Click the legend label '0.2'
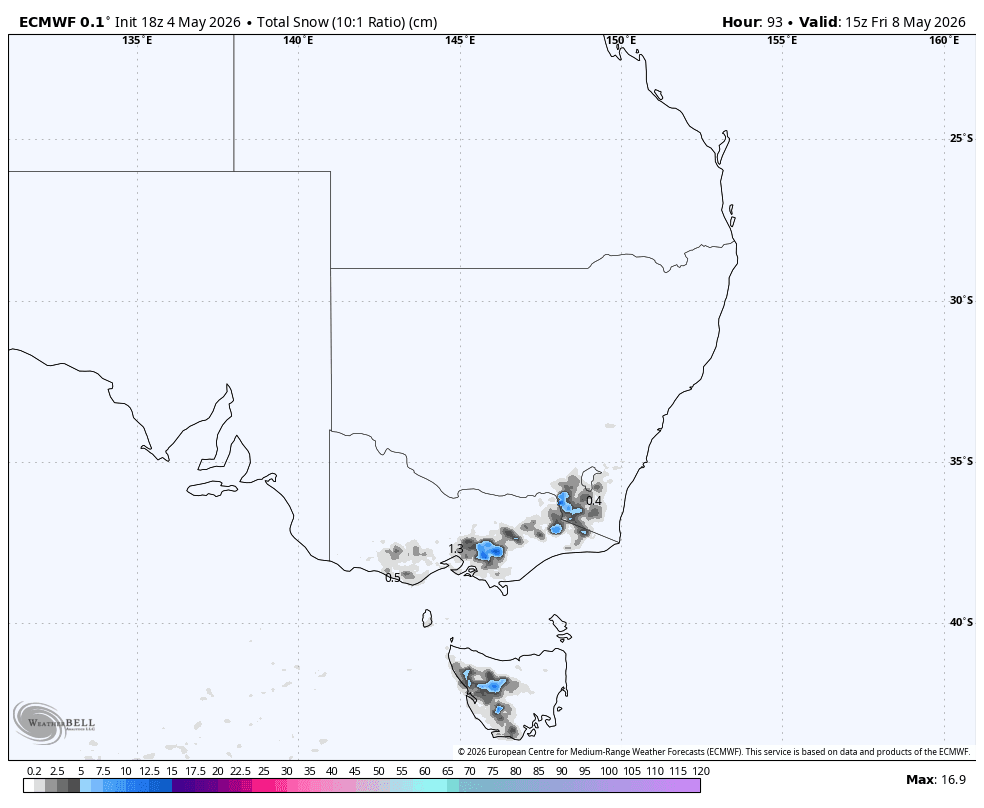 pyautogui.click(x=34, y=771)
